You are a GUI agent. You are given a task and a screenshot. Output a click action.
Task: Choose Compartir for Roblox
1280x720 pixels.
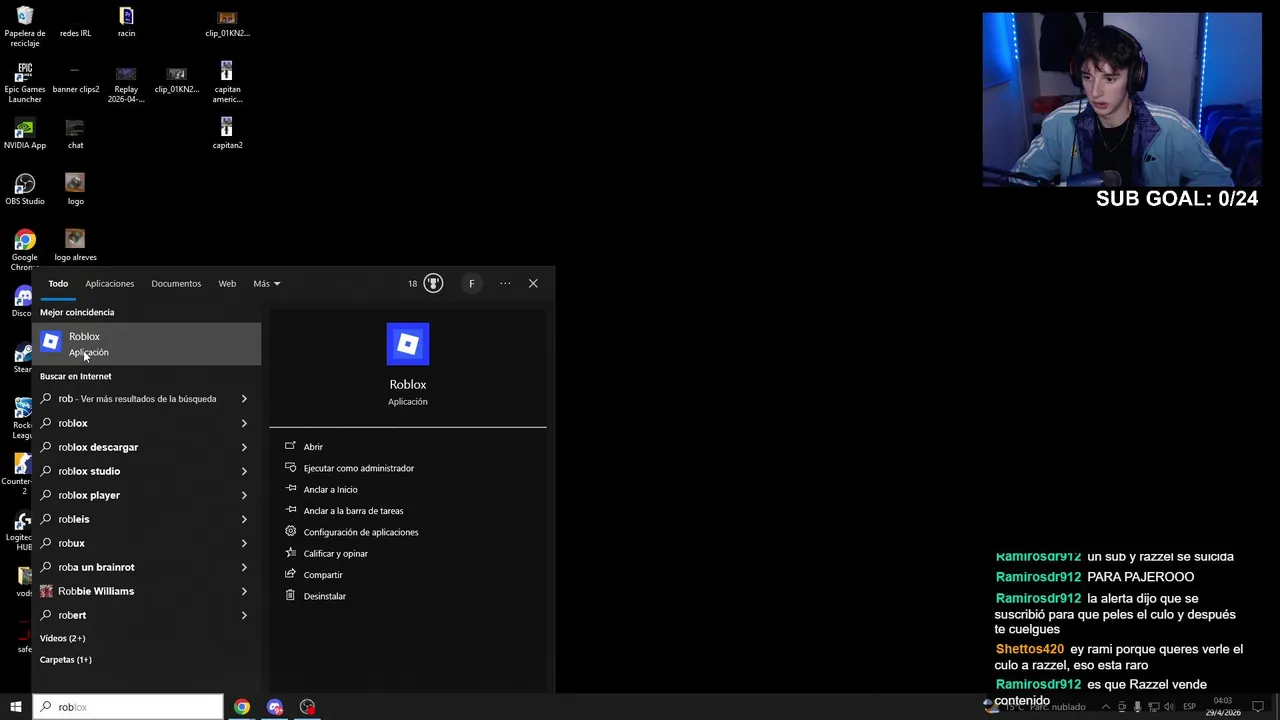point(323,575)
